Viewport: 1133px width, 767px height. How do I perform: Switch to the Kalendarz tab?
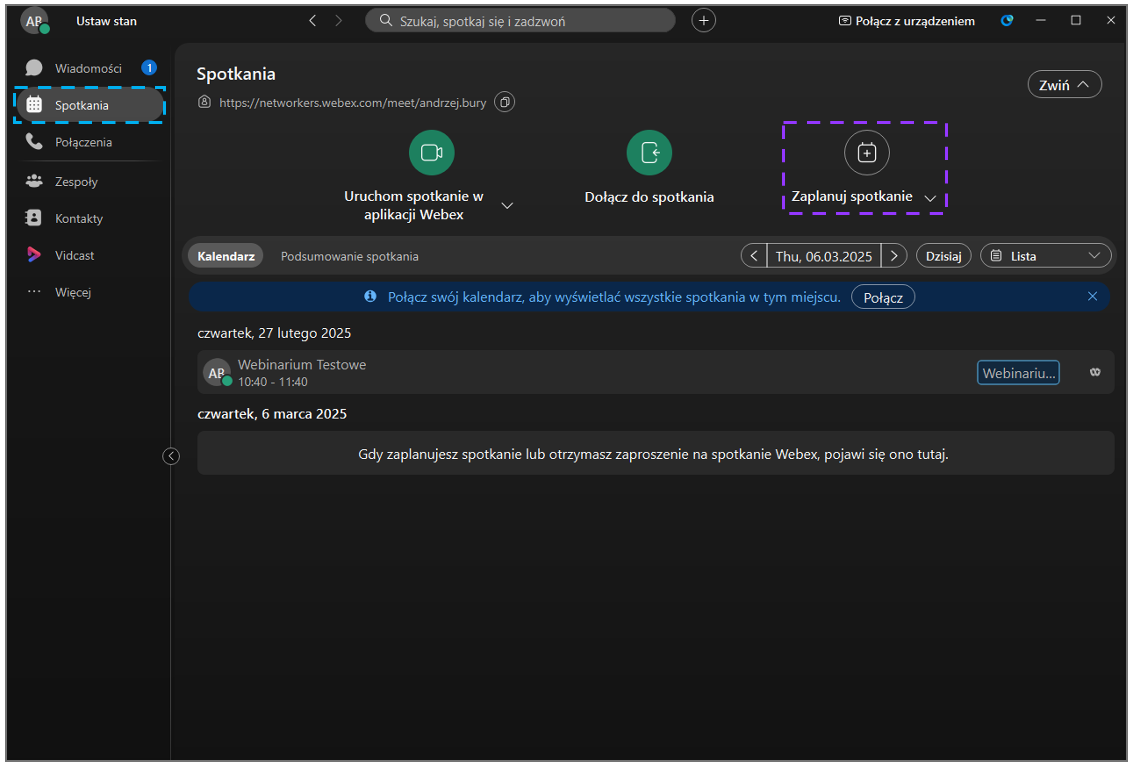point(225,257)
